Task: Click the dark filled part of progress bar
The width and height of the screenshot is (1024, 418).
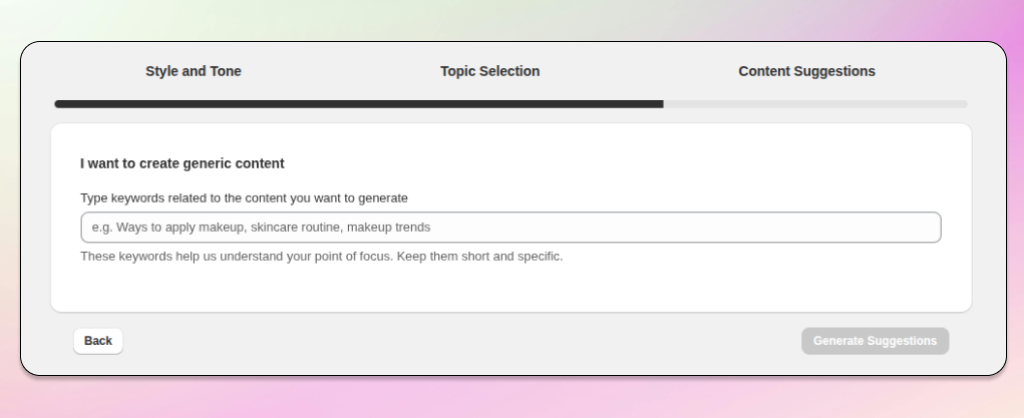Action: [x=358, y=103]
